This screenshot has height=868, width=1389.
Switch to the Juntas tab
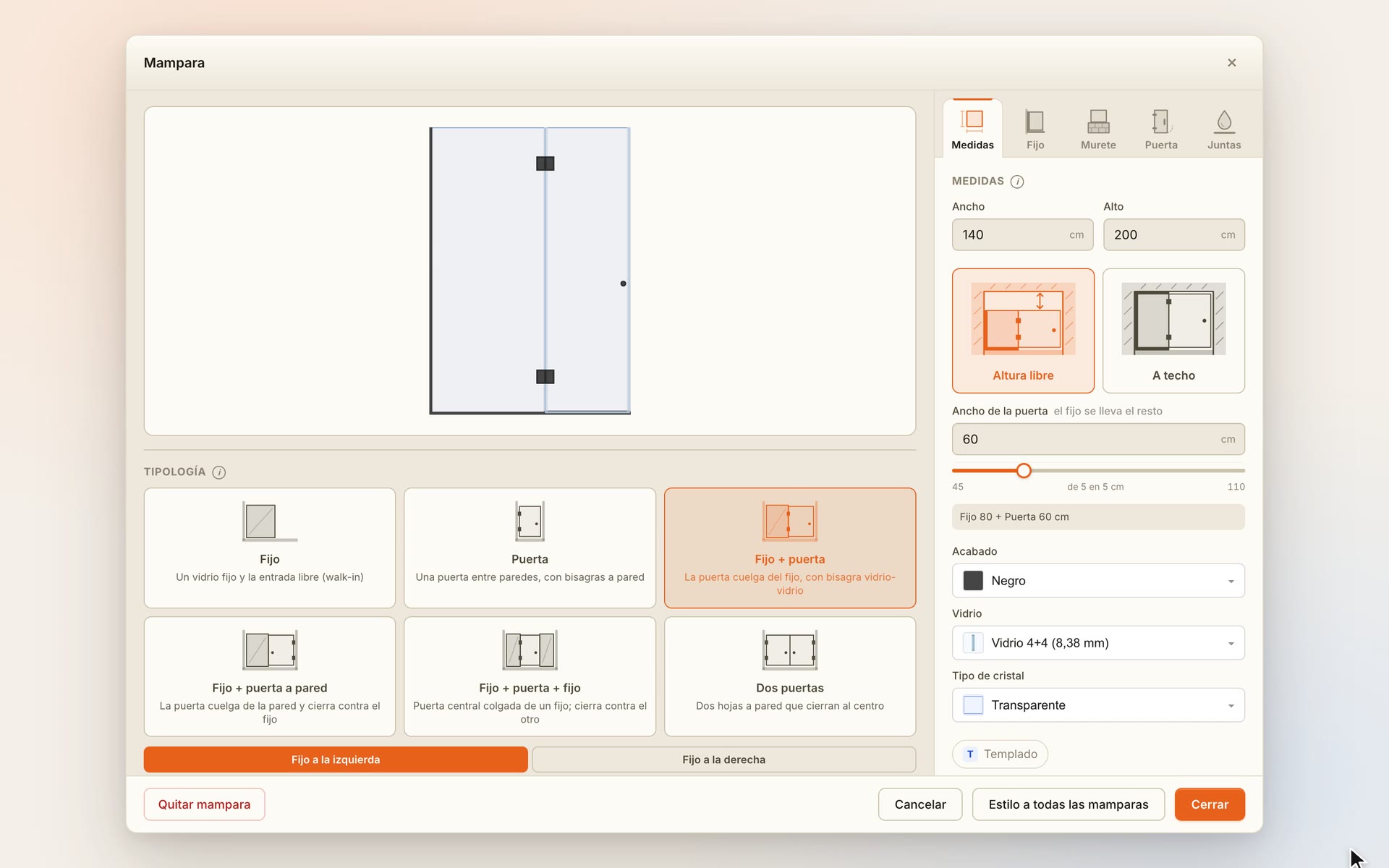1224,129
